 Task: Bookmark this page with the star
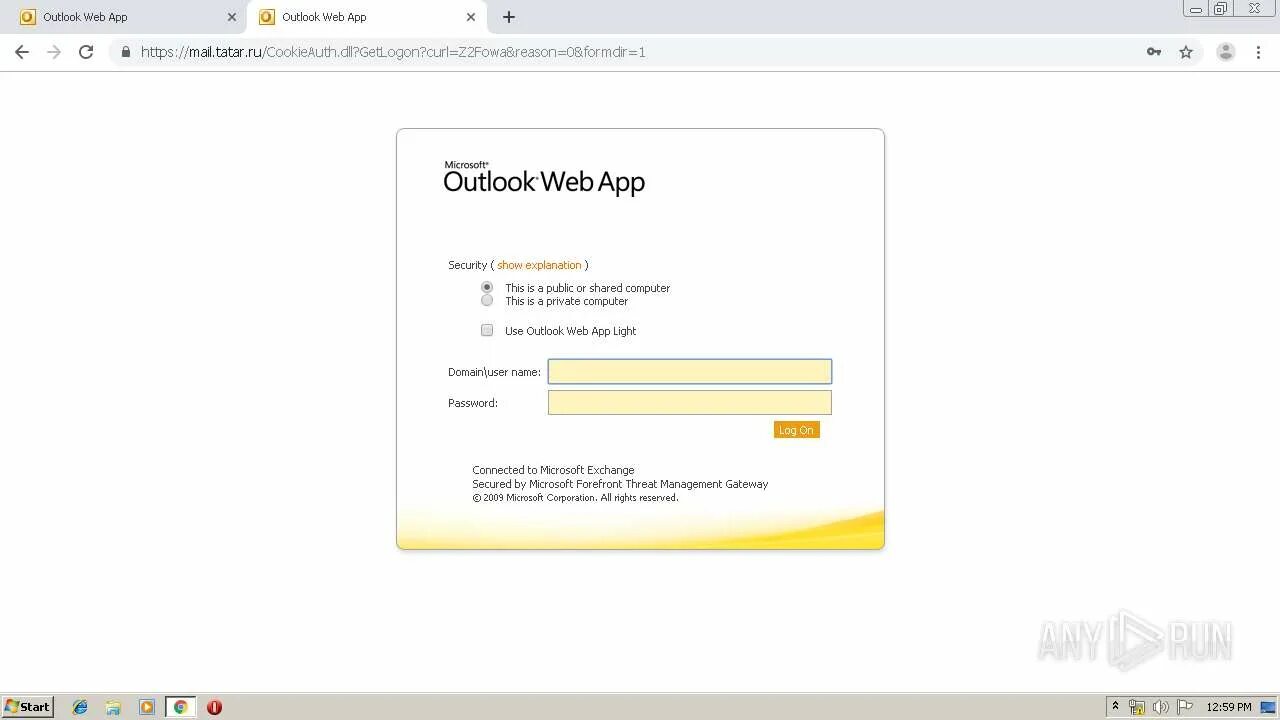pyautogui.click(x=1186, y=52)
